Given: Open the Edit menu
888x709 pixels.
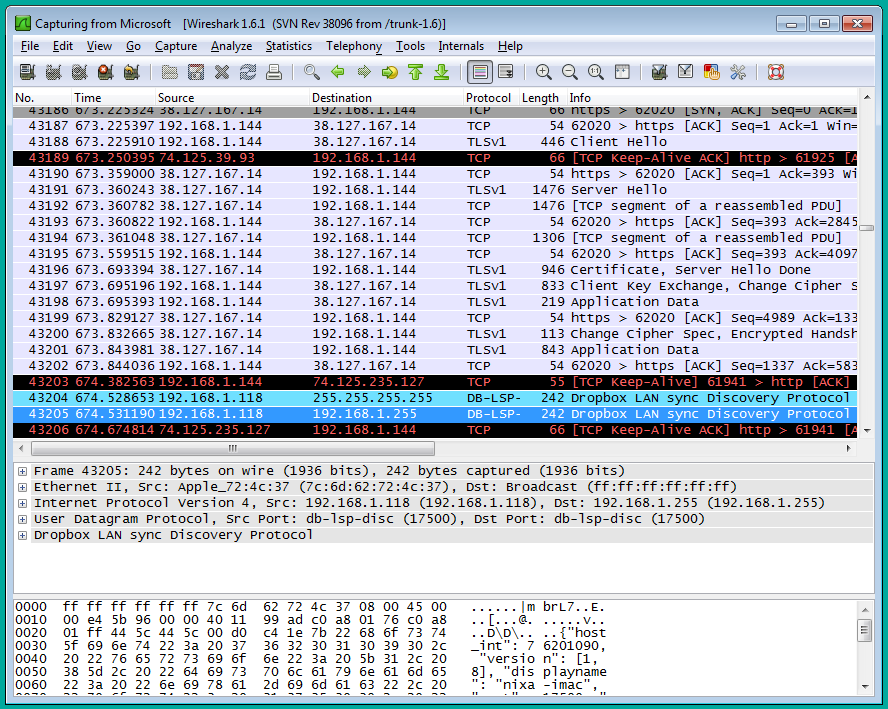Looking at the screenshot, I should (x=62, y=46).
